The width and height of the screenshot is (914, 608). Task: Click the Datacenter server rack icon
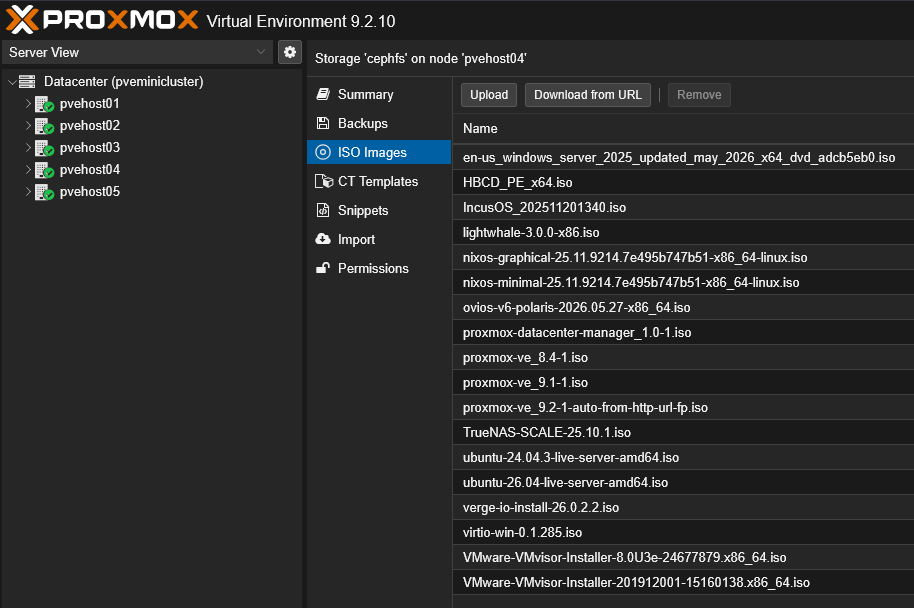pos(27,82)
